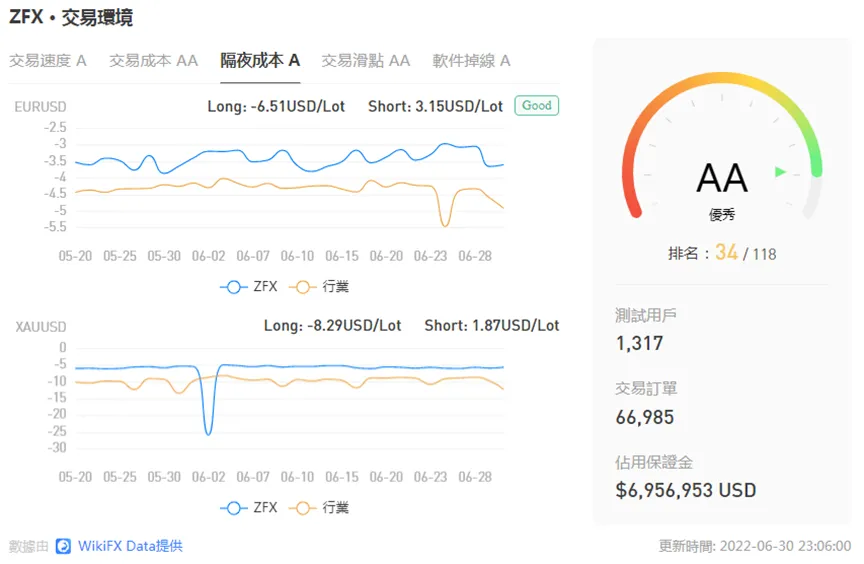Click the ranking number 34

tap(726, 253)
